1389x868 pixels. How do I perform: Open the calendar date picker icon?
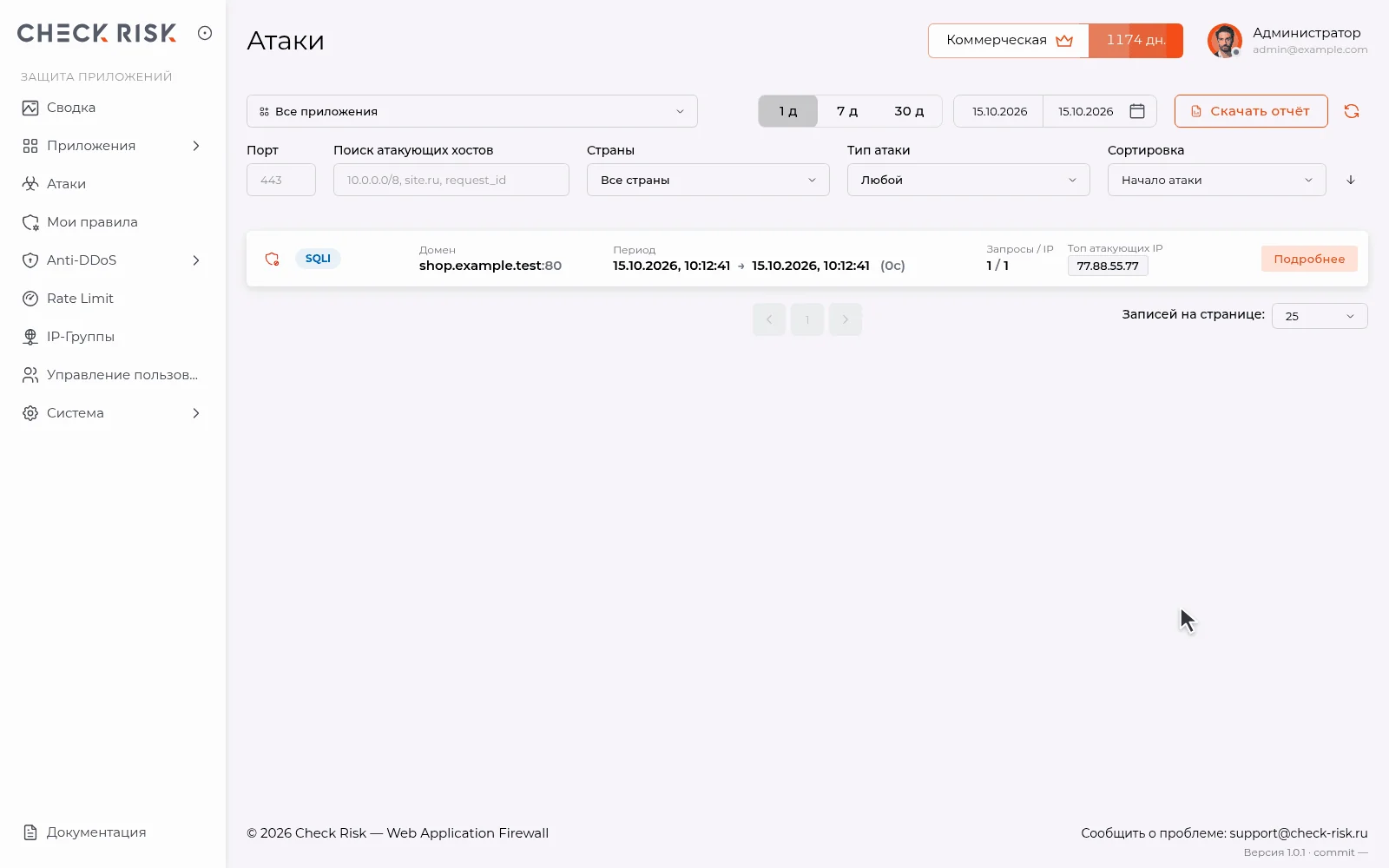coord(1137,111)
